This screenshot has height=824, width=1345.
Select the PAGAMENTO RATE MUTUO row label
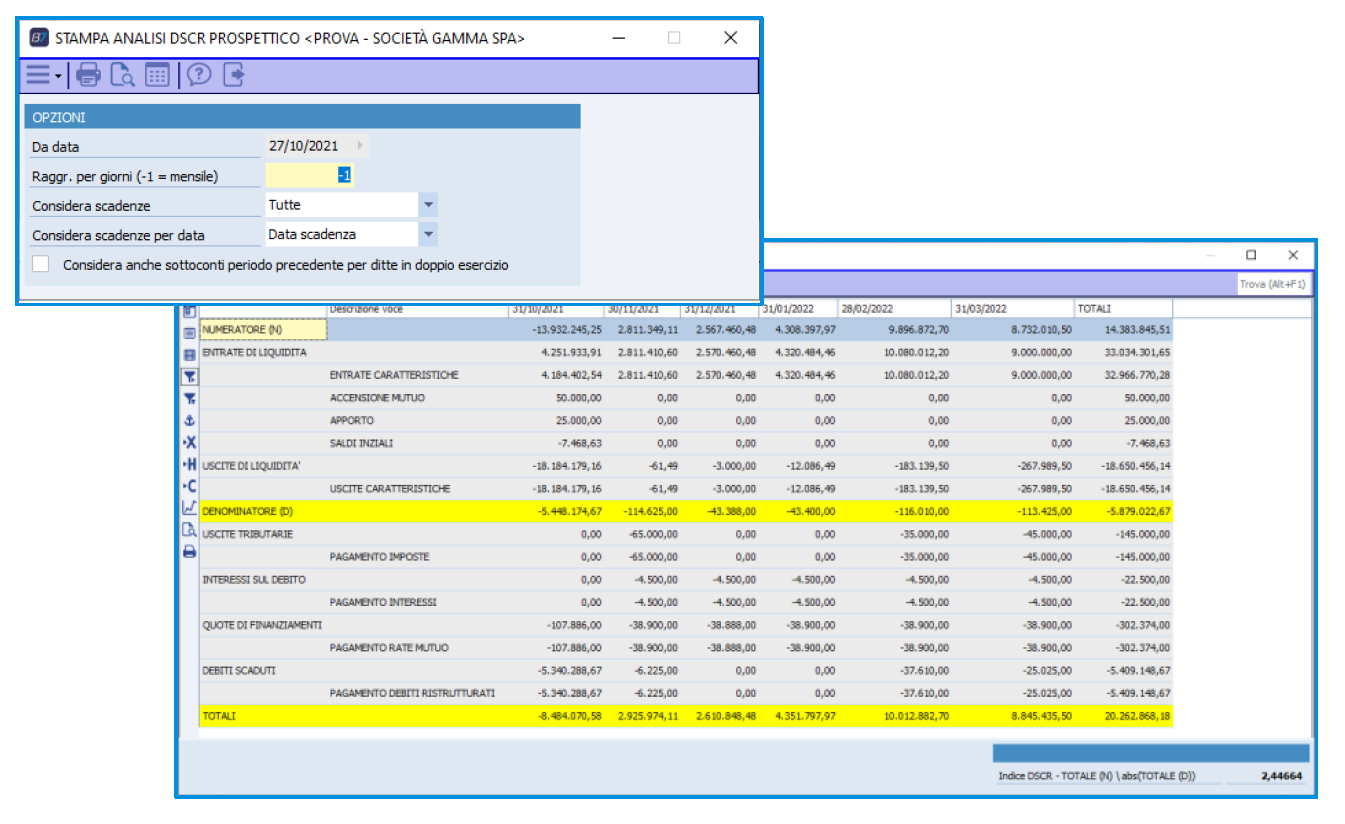pos(387,648)
